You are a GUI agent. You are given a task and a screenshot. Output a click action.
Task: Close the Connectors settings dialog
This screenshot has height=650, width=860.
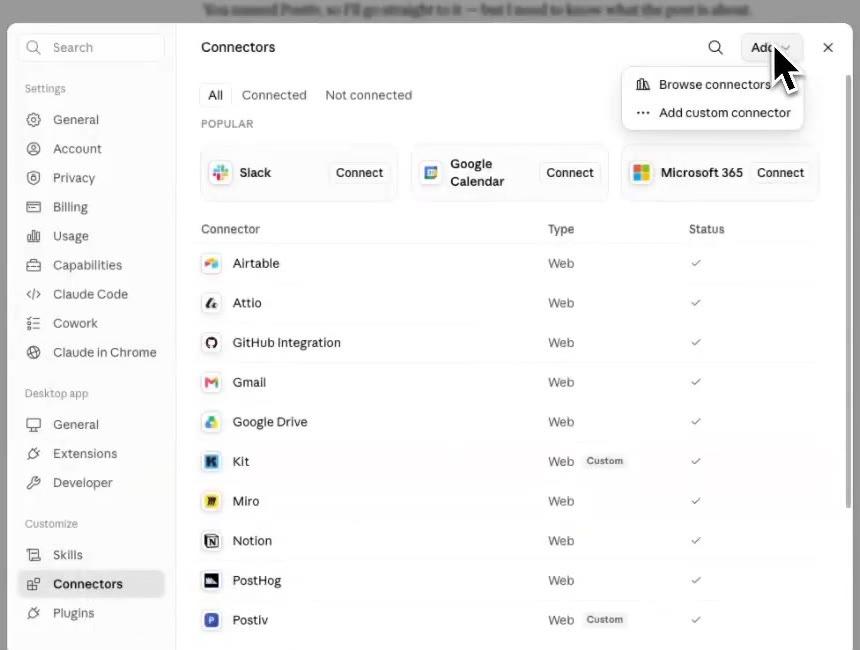coord(828,48)
